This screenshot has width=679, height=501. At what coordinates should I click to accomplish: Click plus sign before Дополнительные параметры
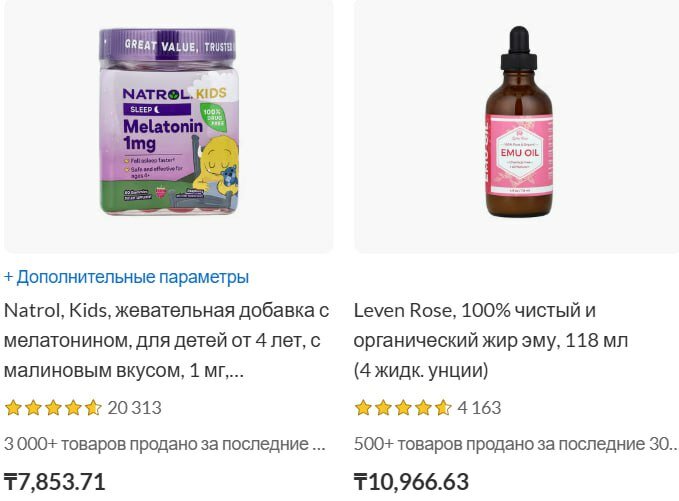(x=8, y=277)
